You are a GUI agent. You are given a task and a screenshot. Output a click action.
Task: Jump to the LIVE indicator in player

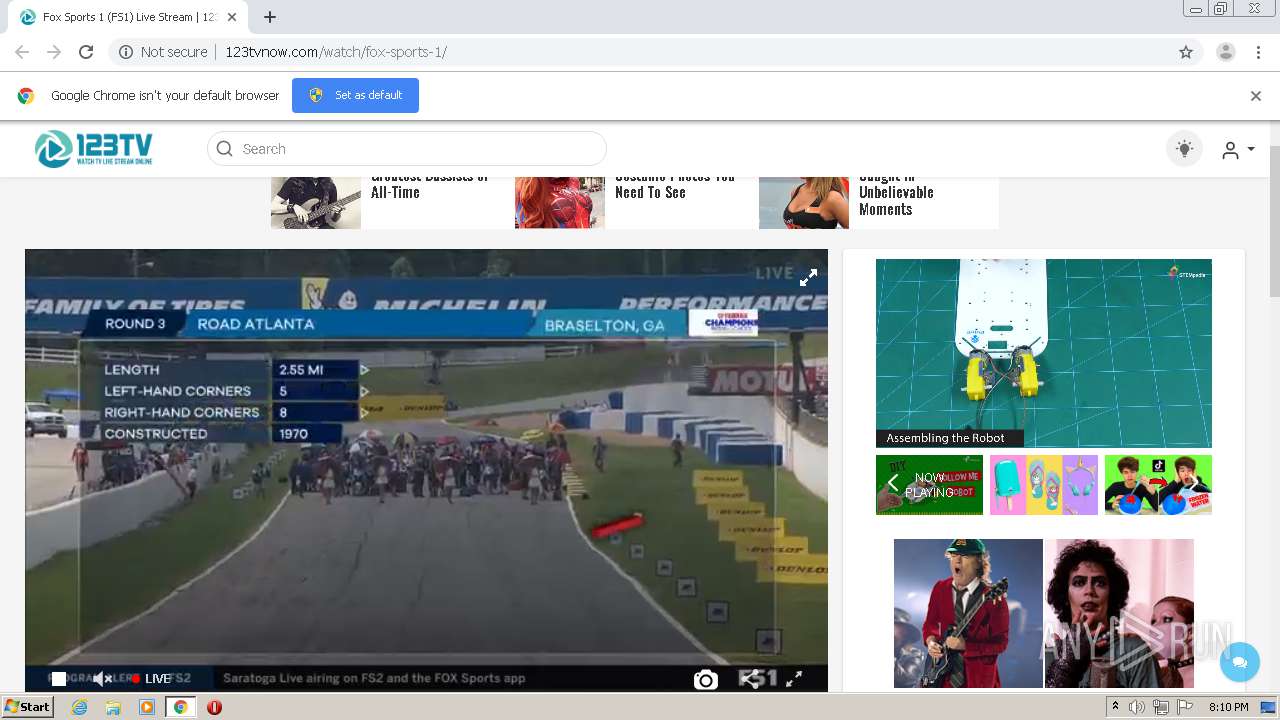pos(151,679)
